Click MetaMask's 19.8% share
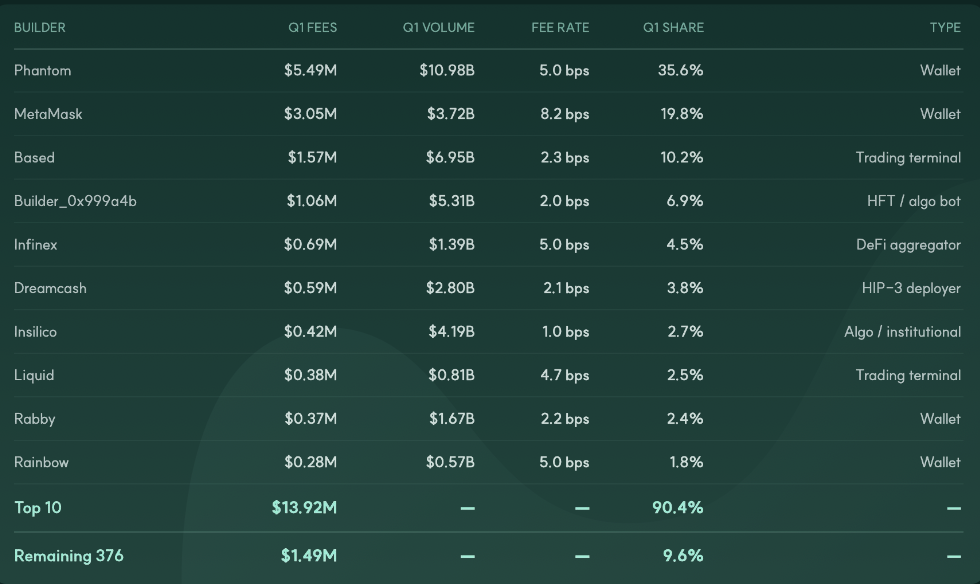Image resolution: width=980 pixels, height=584 pixels. click(682, 114)
